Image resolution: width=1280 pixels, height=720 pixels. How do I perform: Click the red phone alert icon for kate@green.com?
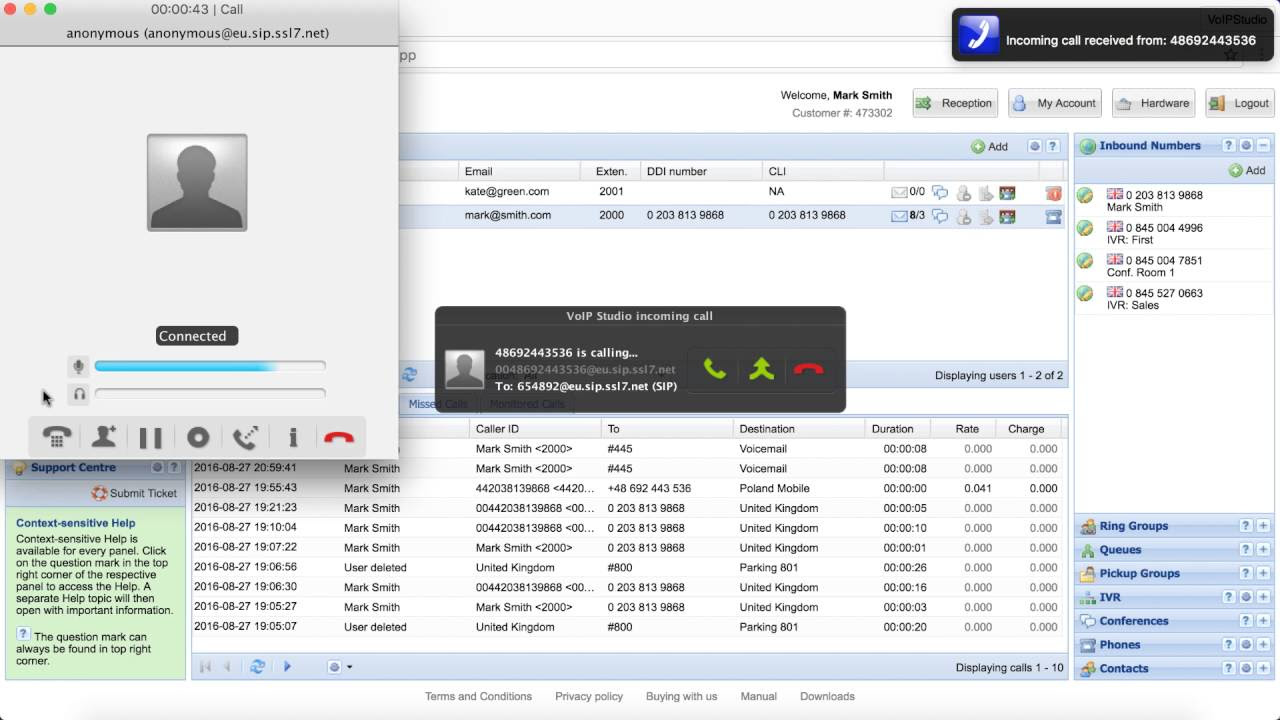[x=1053, y=192]
